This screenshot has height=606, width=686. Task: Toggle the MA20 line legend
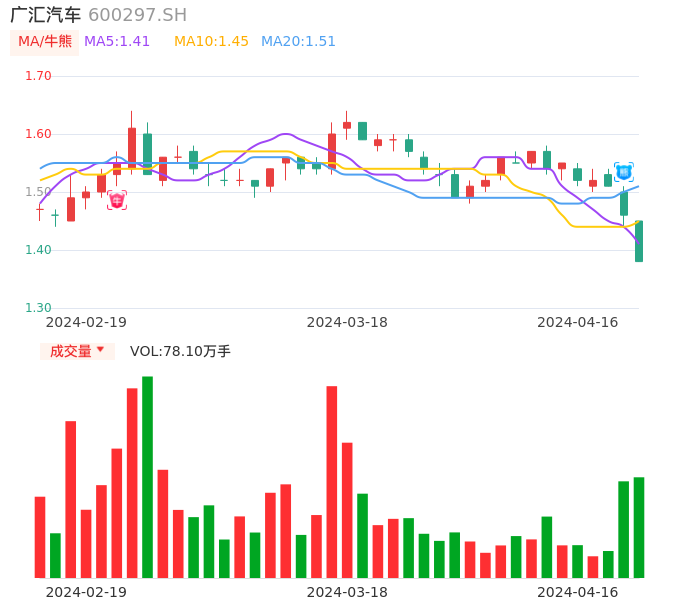tap(298, 42)
